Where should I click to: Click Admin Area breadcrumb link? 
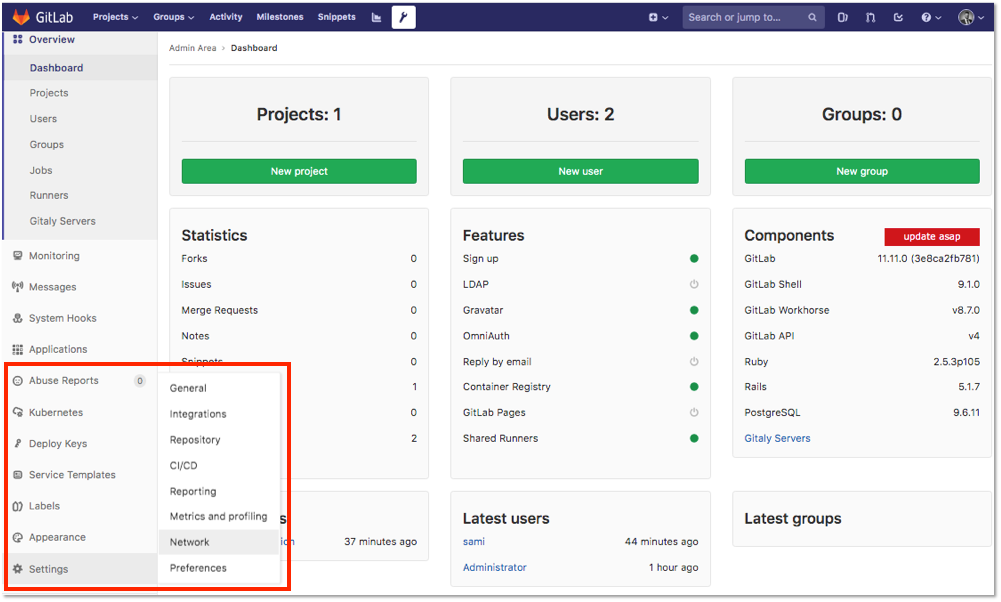(192, 48)
